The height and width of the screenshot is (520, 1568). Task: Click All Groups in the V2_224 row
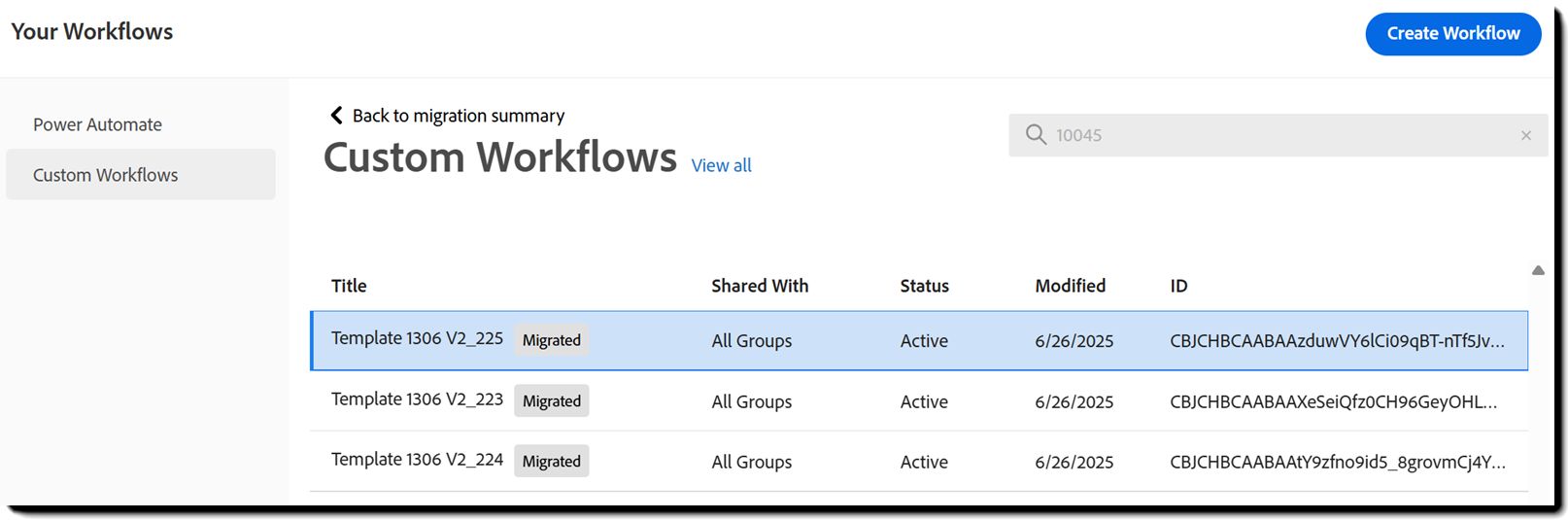coord(751,462)
